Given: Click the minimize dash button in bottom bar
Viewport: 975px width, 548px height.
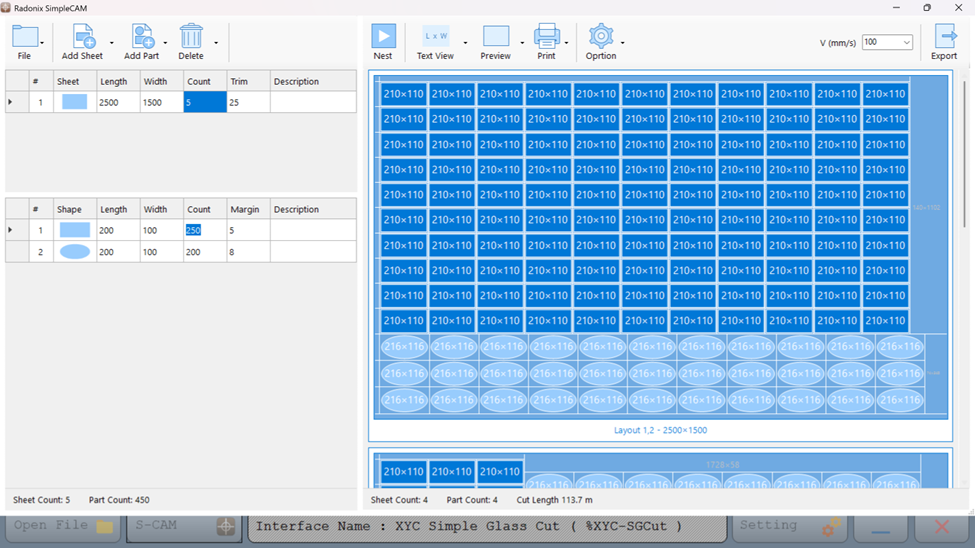Looking at the screenshot, I should 880,529.
